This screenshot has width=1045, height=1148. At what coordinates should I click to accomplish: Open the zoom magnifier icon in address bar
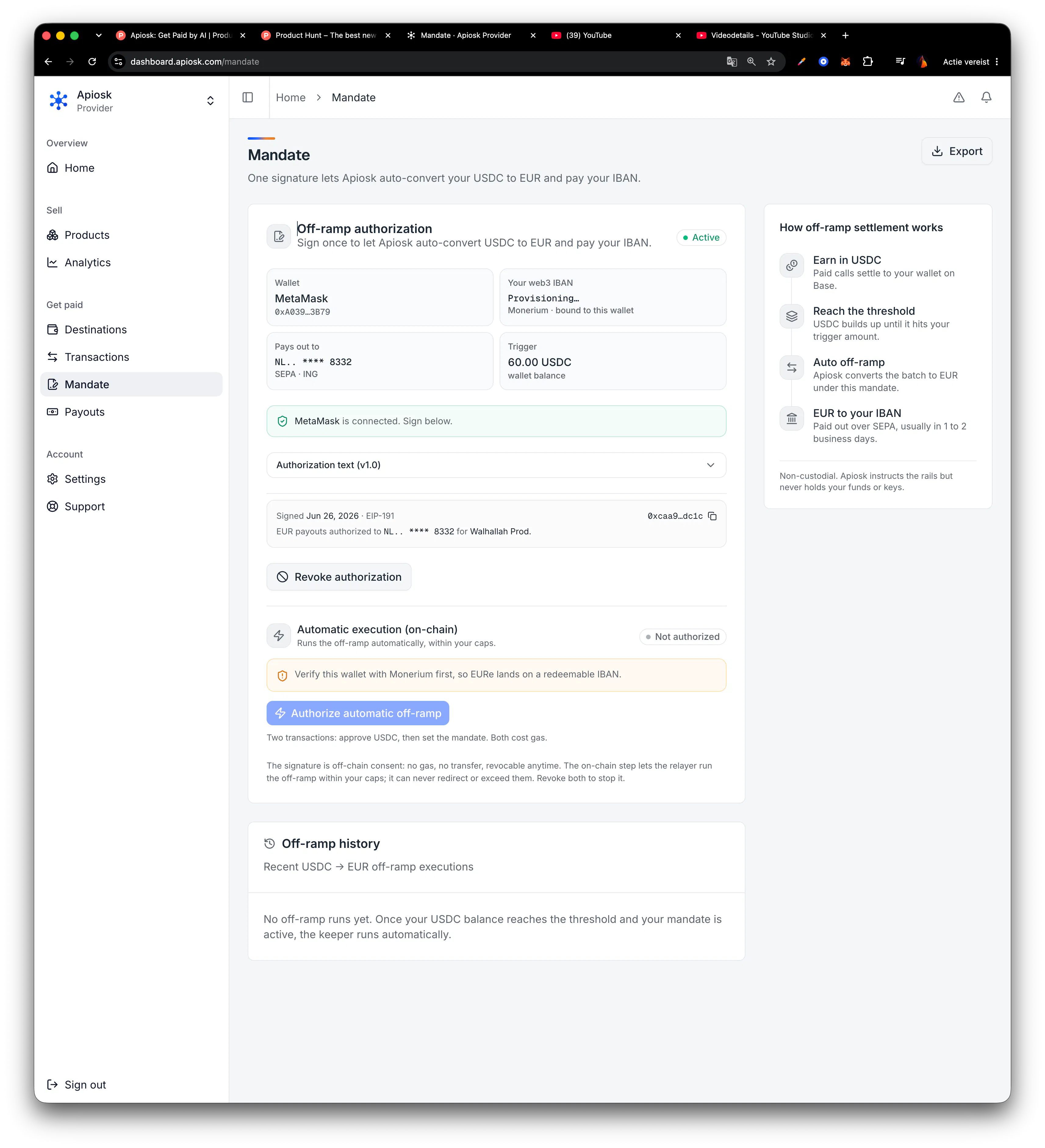coord(752,62)
